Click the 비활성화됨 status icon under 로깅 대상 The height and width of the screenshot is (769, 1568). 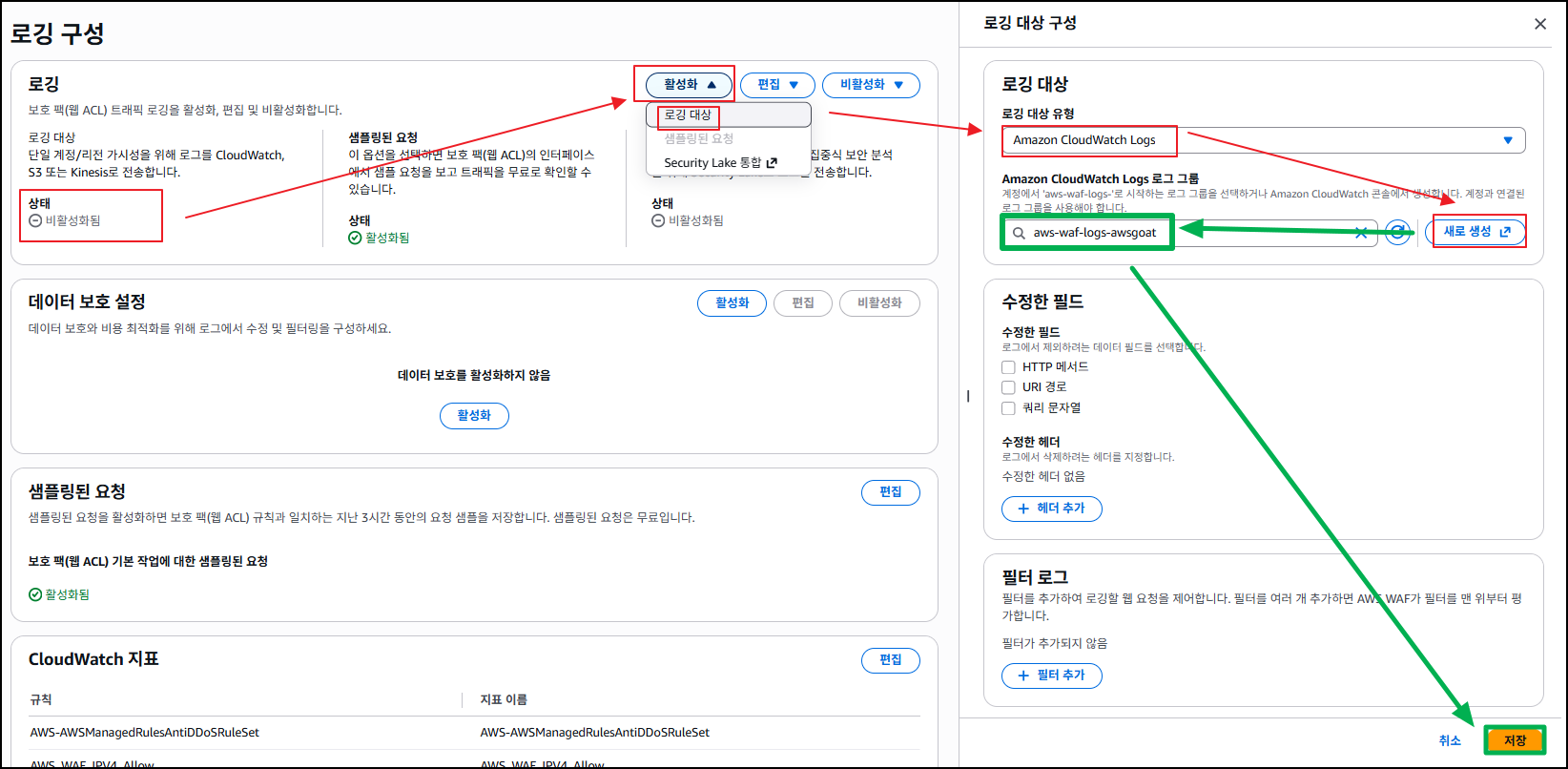click(35, 220)
